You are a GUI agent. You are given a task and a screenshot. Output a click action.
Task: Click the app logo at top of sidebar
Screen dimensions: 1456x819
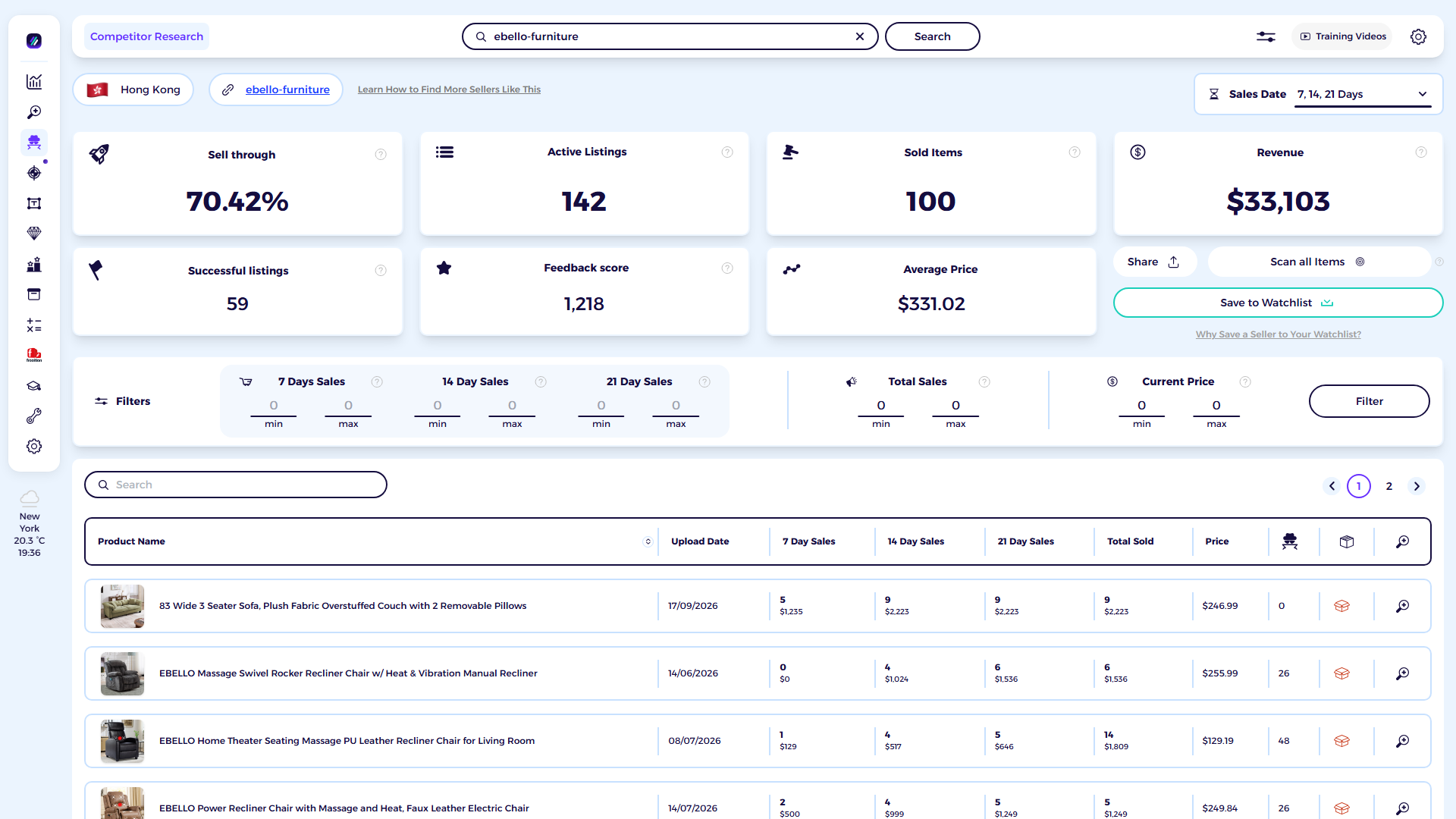point(34,41)
